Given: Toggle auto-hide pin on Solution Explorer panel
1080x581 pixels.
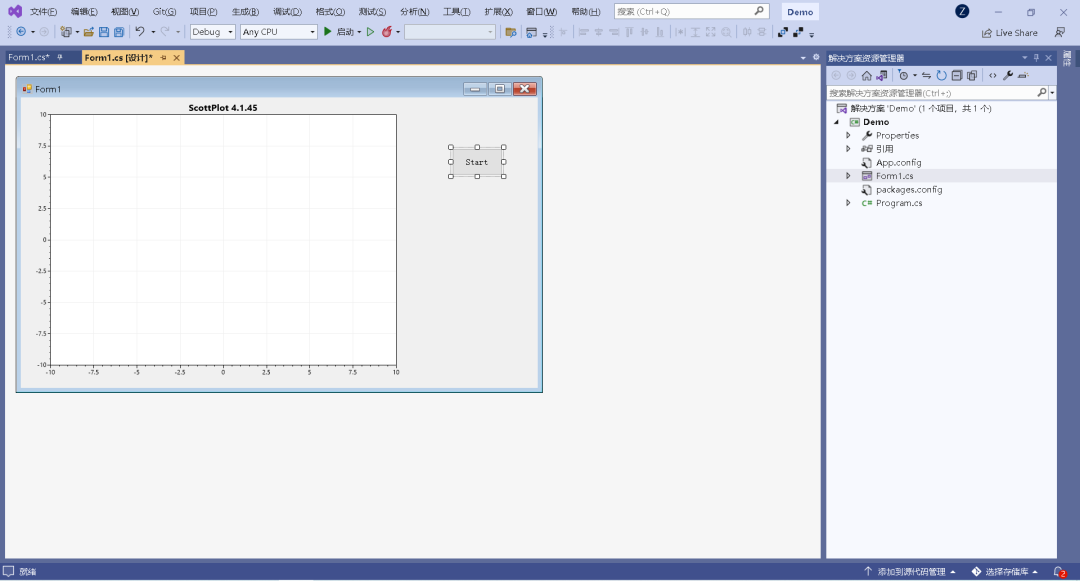Looking at the screenshot, I should click(1036, 58).
